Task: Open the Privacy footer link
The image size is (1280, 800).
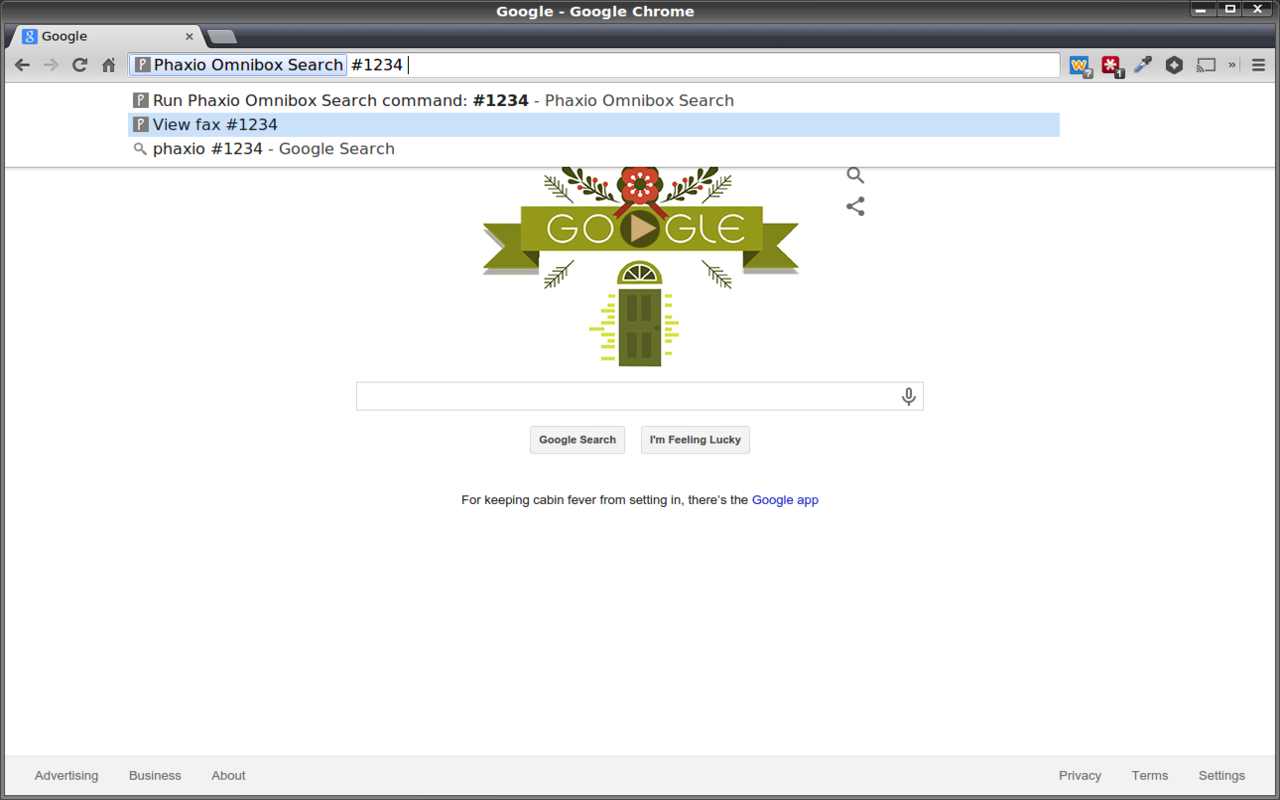Action: 1080,776
